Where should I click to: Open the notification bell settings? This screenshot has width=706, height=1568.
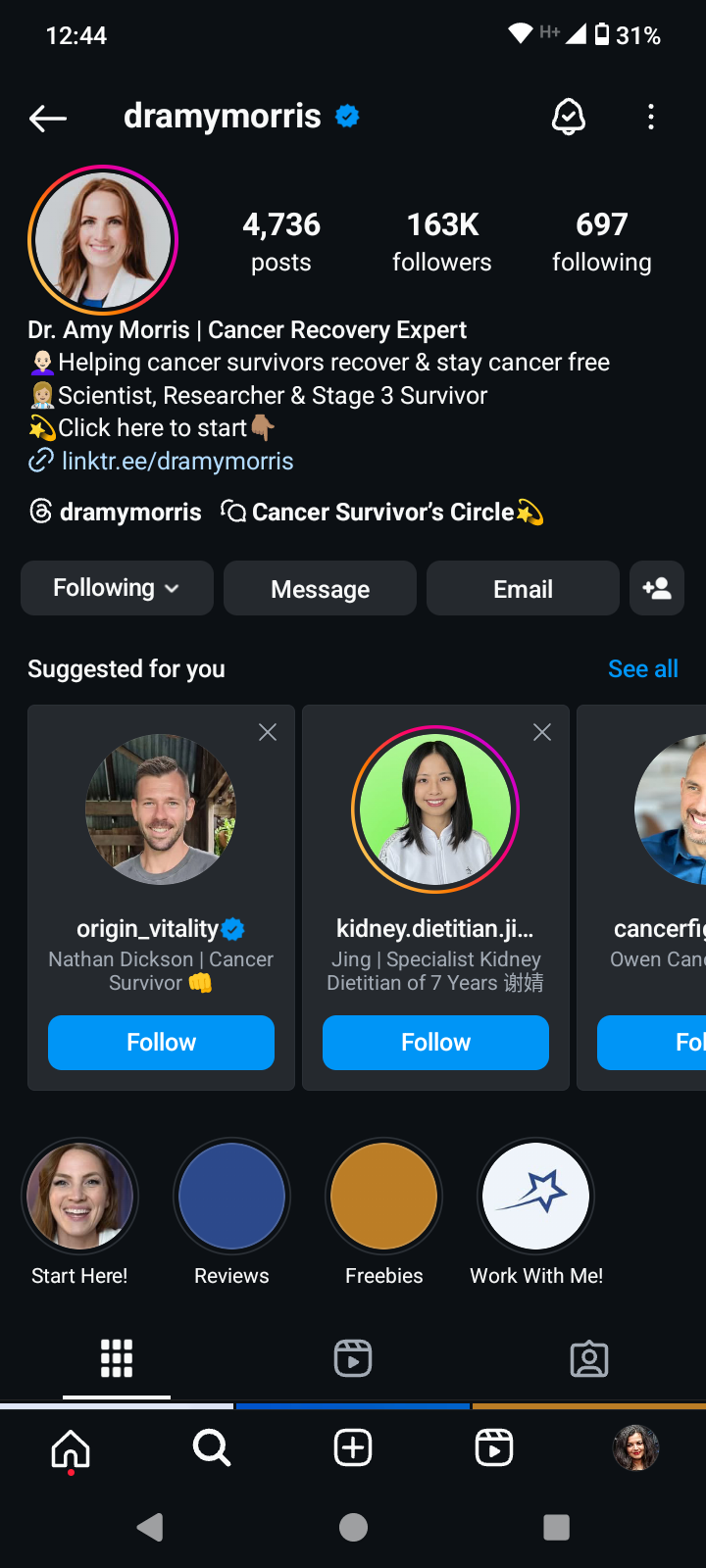[x=568, y=118]
